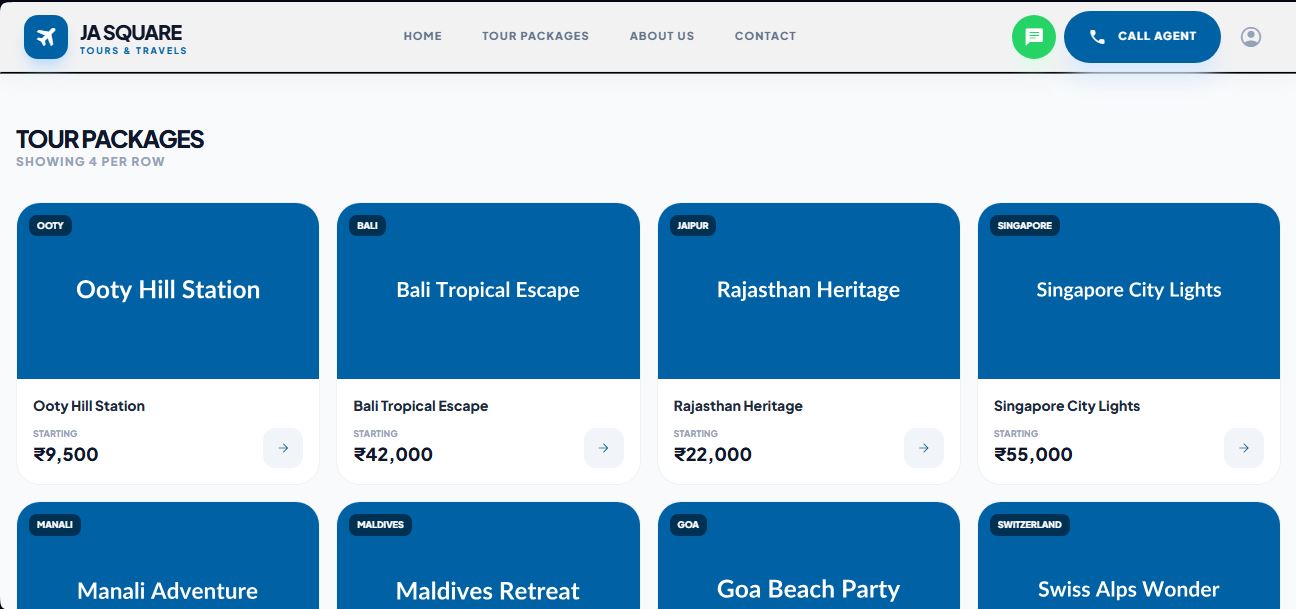
Task: Click the phone icon inside Call Agent button
Action: click(x=1097, y=37)
